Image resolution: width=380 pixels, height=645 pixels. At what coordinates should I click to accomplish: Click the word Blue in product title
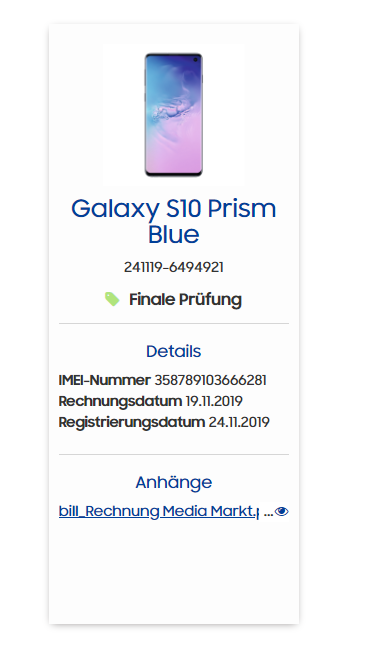174,234
